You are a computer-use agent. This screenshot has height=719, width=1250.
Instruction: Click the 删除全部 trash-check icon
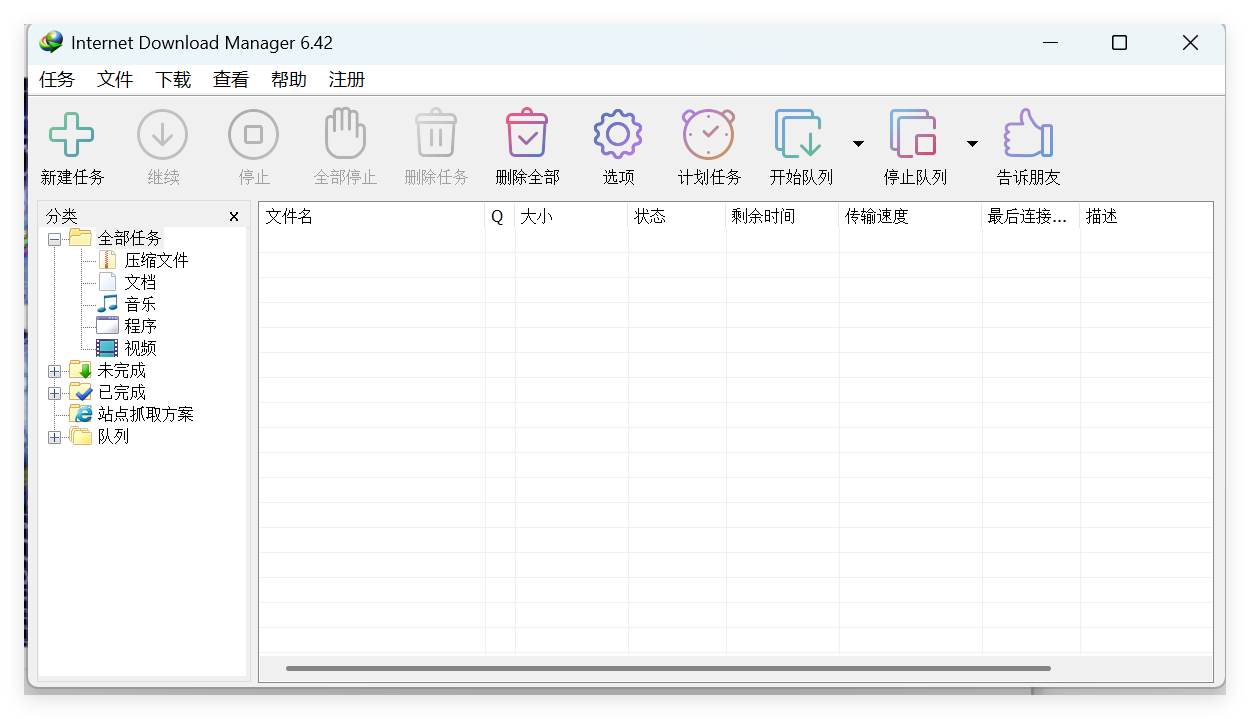pyautogui.click(x=527, y=133)
